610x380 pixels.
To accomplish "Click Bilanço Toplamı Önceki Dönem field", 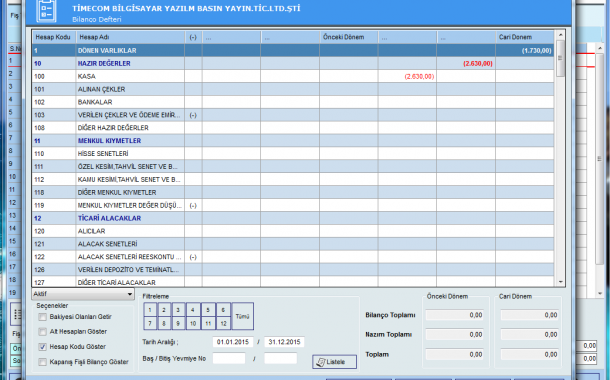I will coord(454,315).
